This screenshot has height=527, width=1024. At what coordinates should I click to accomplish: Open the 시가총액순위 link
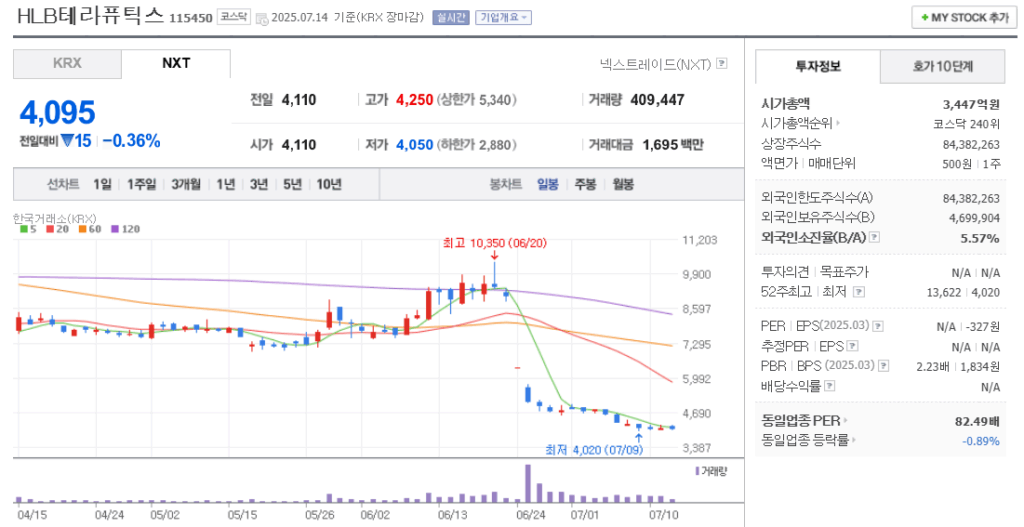(800, 123)
